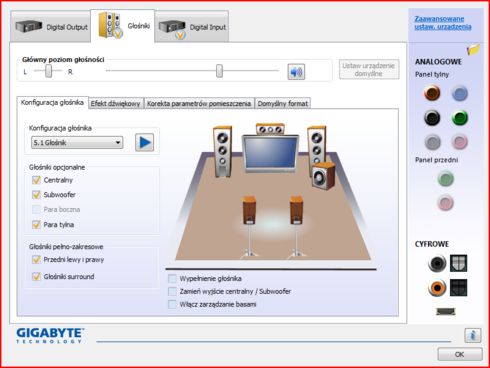Click the subwoofer in the room diagram
This screenshot has width=490, height=368.
323,176
